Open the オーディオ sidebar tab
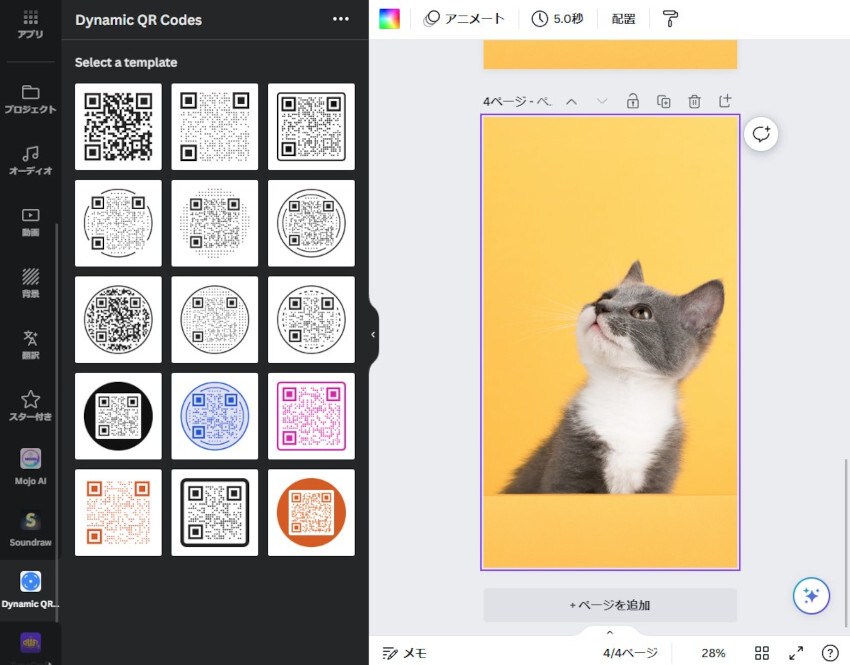The image size is (850, 665). (x=30, y=160)
